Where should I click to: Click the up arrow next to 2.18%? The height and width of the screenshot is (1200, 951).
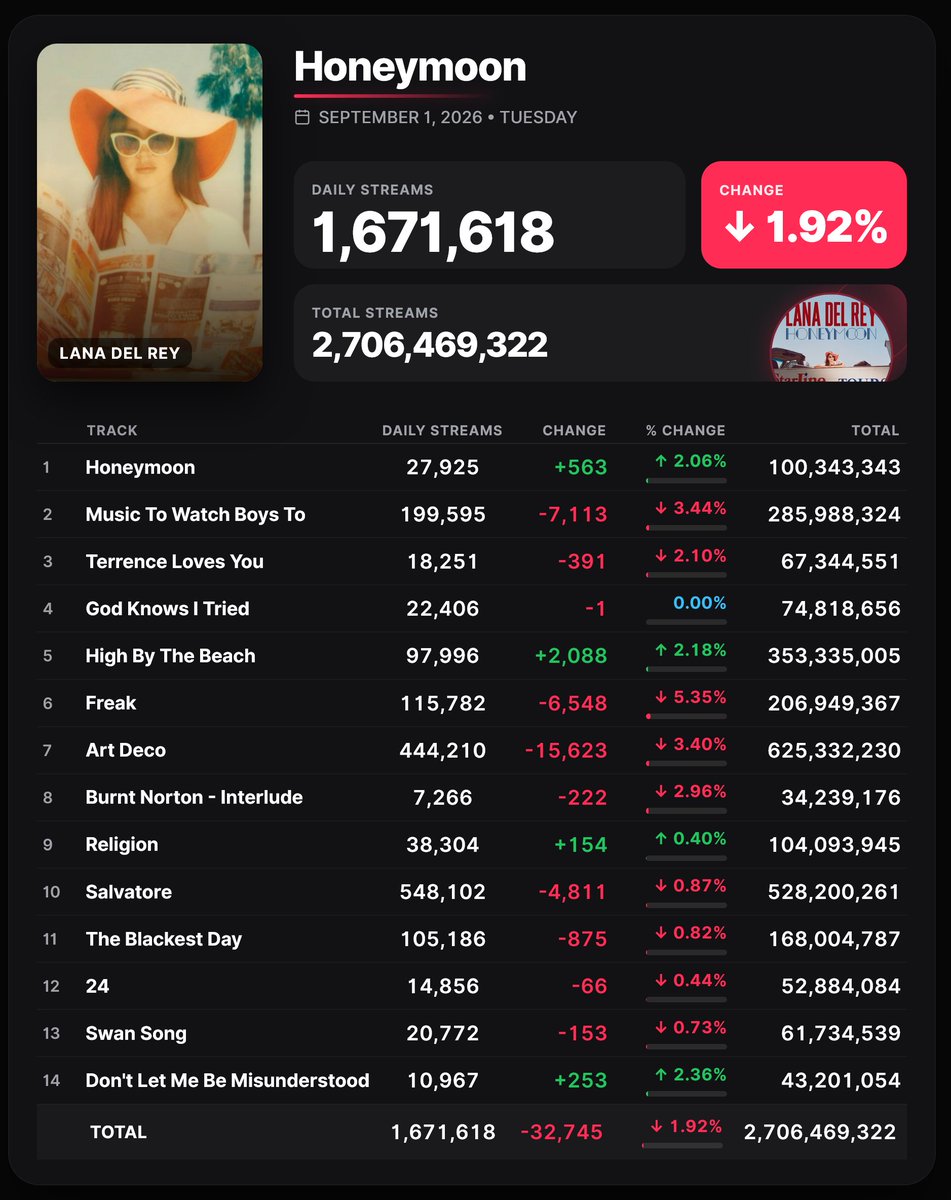(659, 650)
